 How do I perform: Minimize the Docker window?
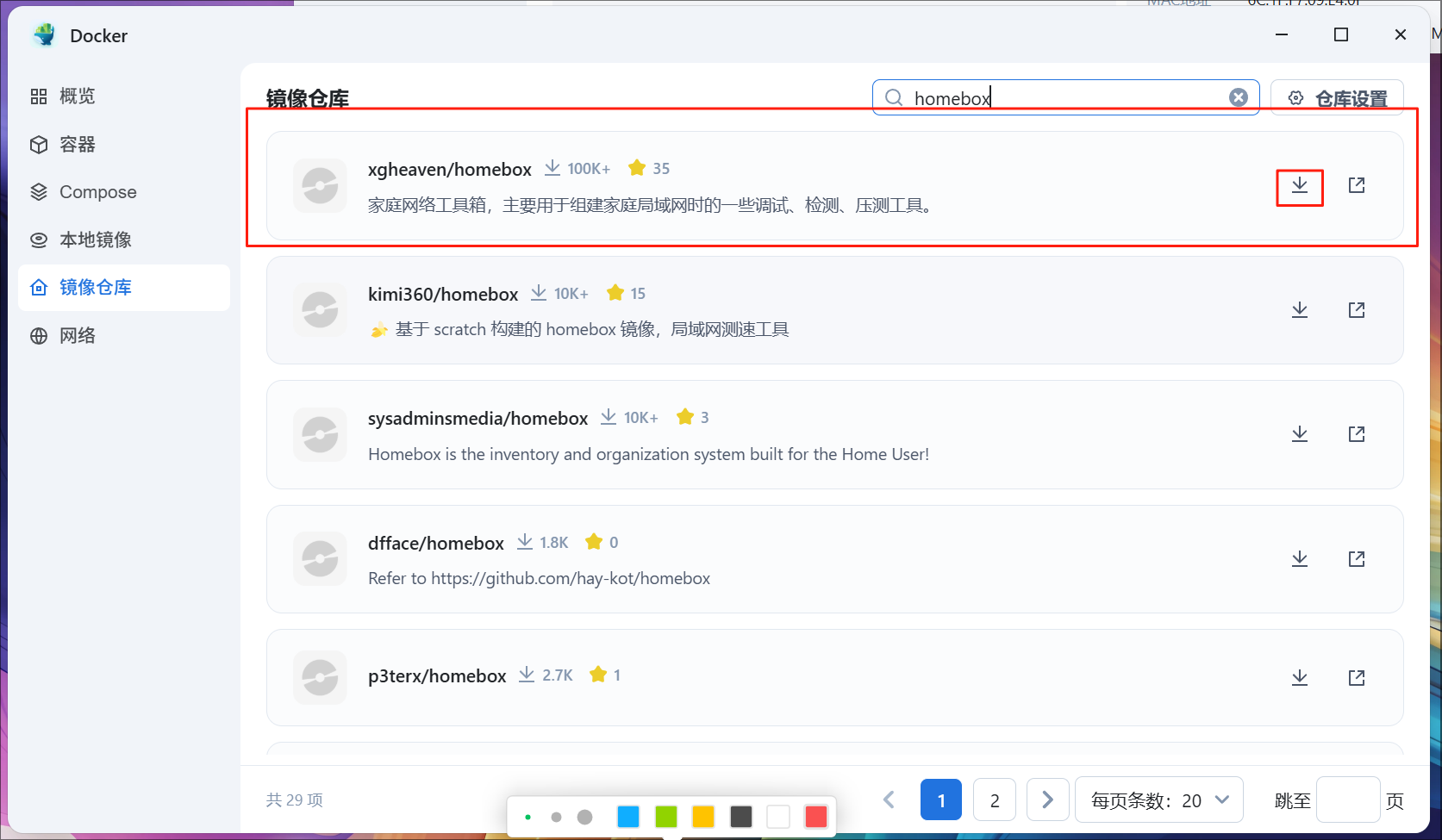(1282, 34)
